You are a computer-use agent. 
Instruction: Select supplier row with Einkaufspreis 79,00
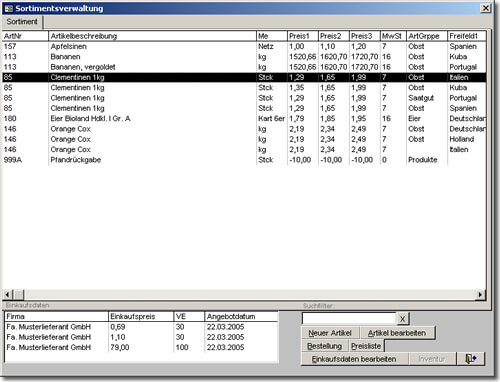[x=141, y=347]
